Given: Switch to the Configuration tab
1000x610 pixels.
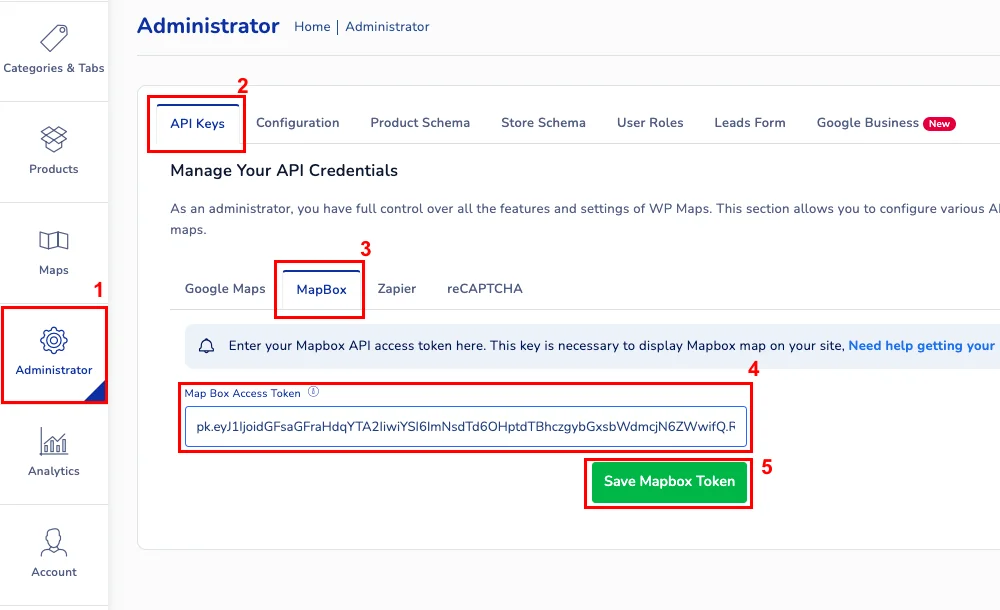Looking at the screenshot, I should (x=297, y=123).
